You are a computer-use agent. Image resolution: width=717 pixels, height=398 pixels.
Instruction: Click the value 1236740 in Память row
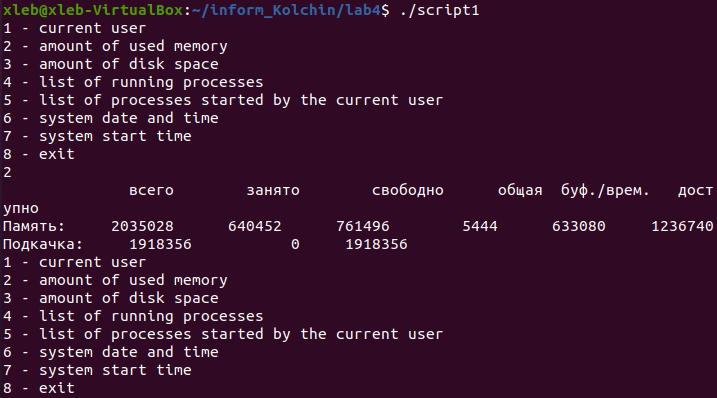[682, 226]
